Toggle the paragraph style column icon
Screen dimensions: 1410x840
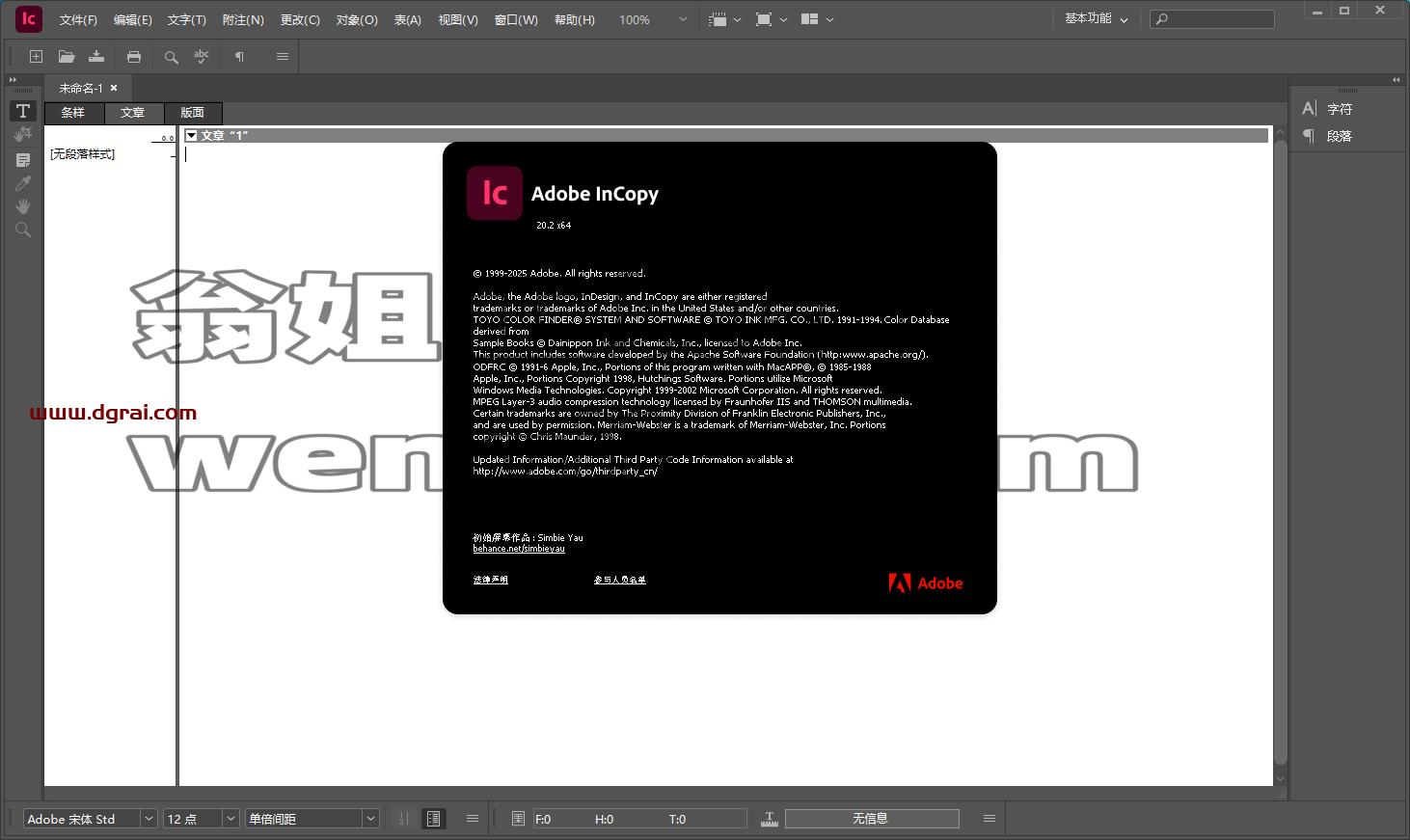tap(434, 819)
